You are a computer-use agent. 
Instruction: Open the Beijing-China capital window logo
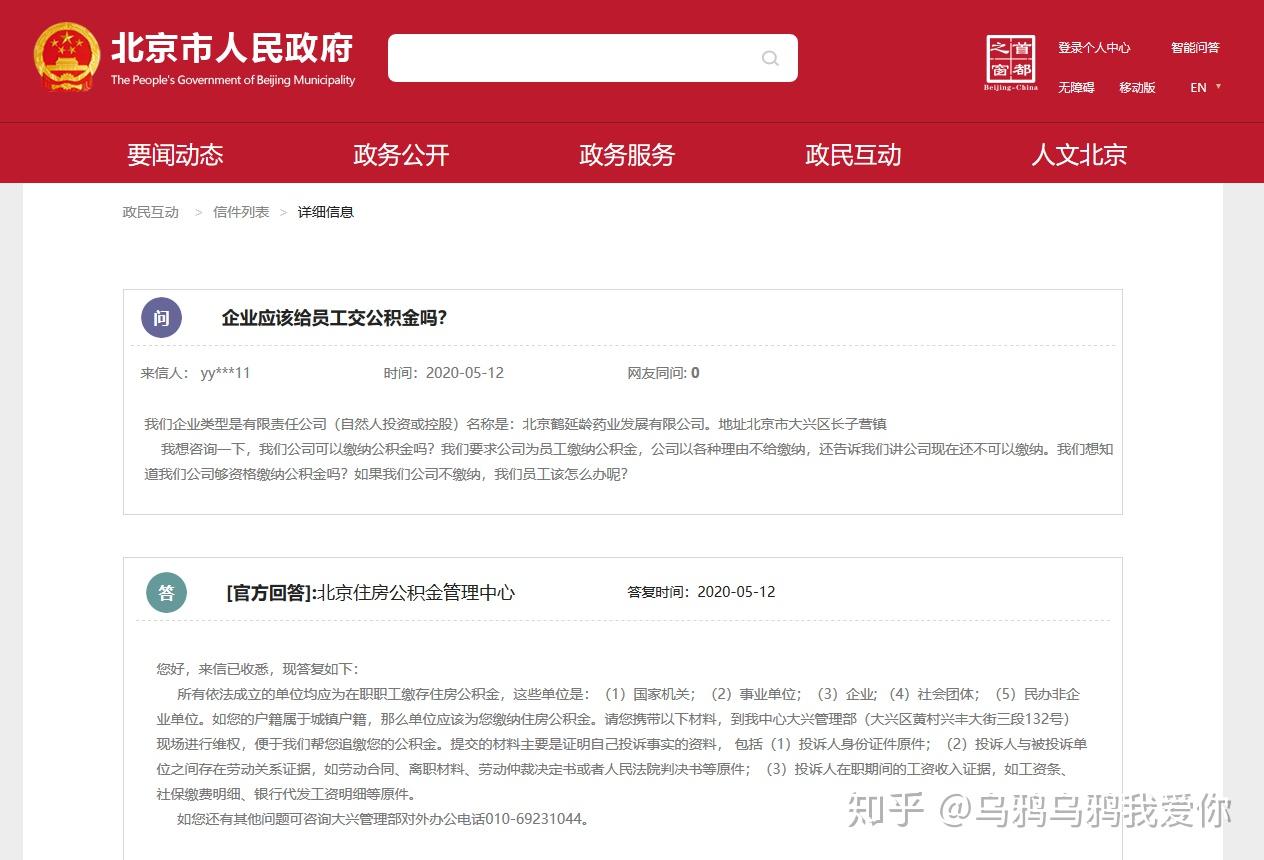pyautogui.click(x=1011, y=63)
